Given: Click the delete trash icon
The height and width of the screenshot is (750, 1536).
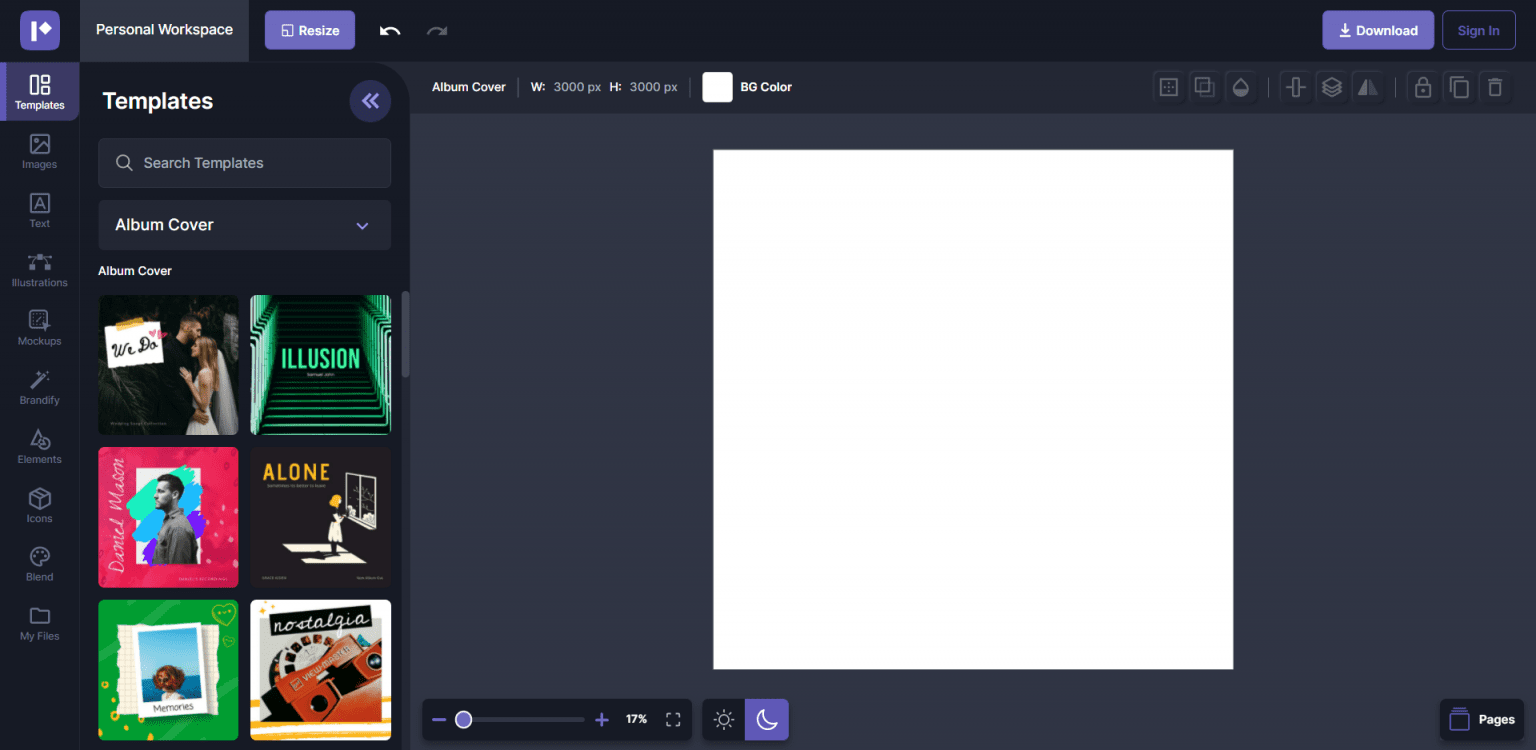Looking at the screenshot, I should click(x=1495, y=87).
